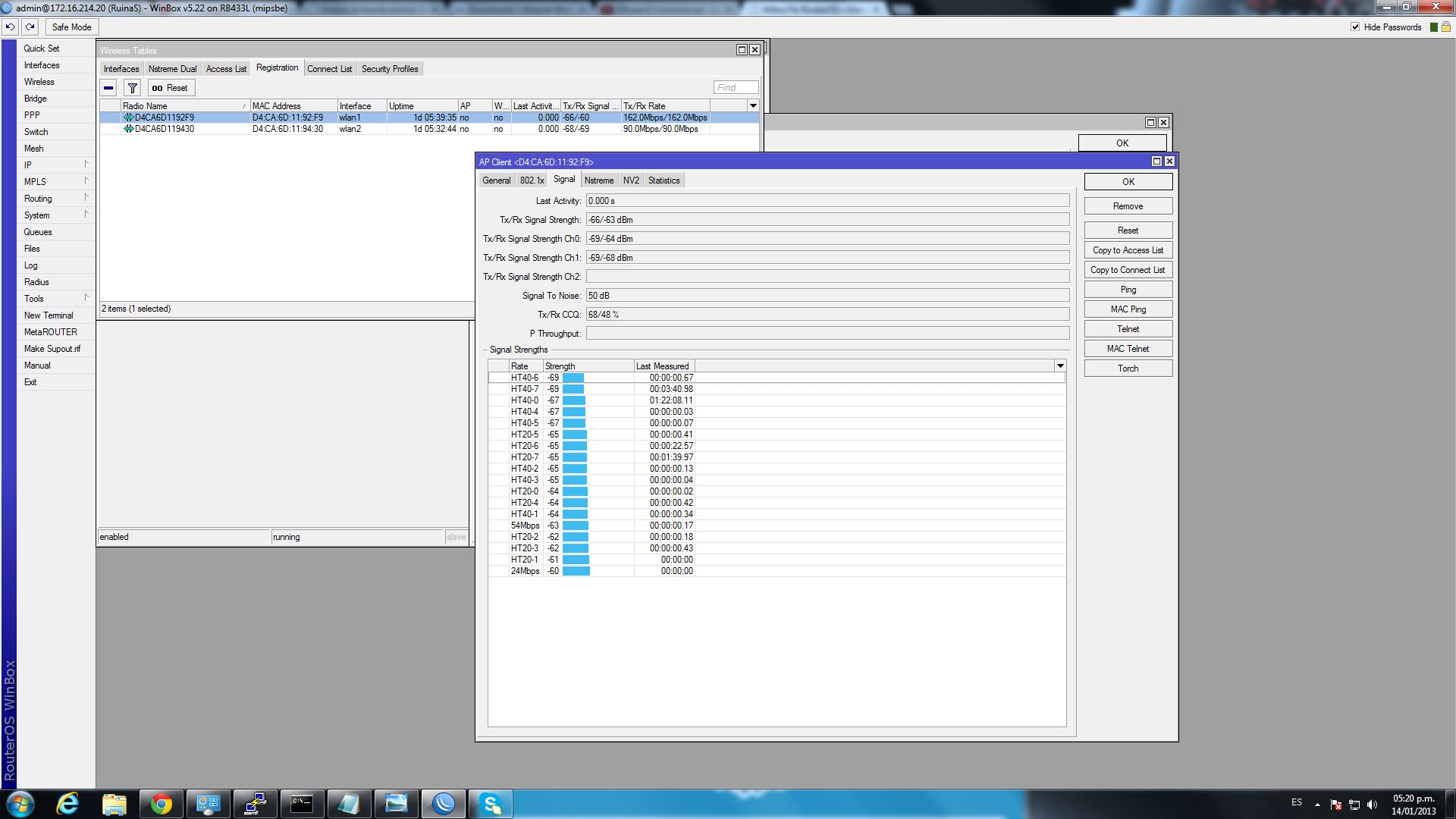Select the HT40-6 strength bar row
The height and width of the screenshot is (819, 1456).
[x=573, y=378]
